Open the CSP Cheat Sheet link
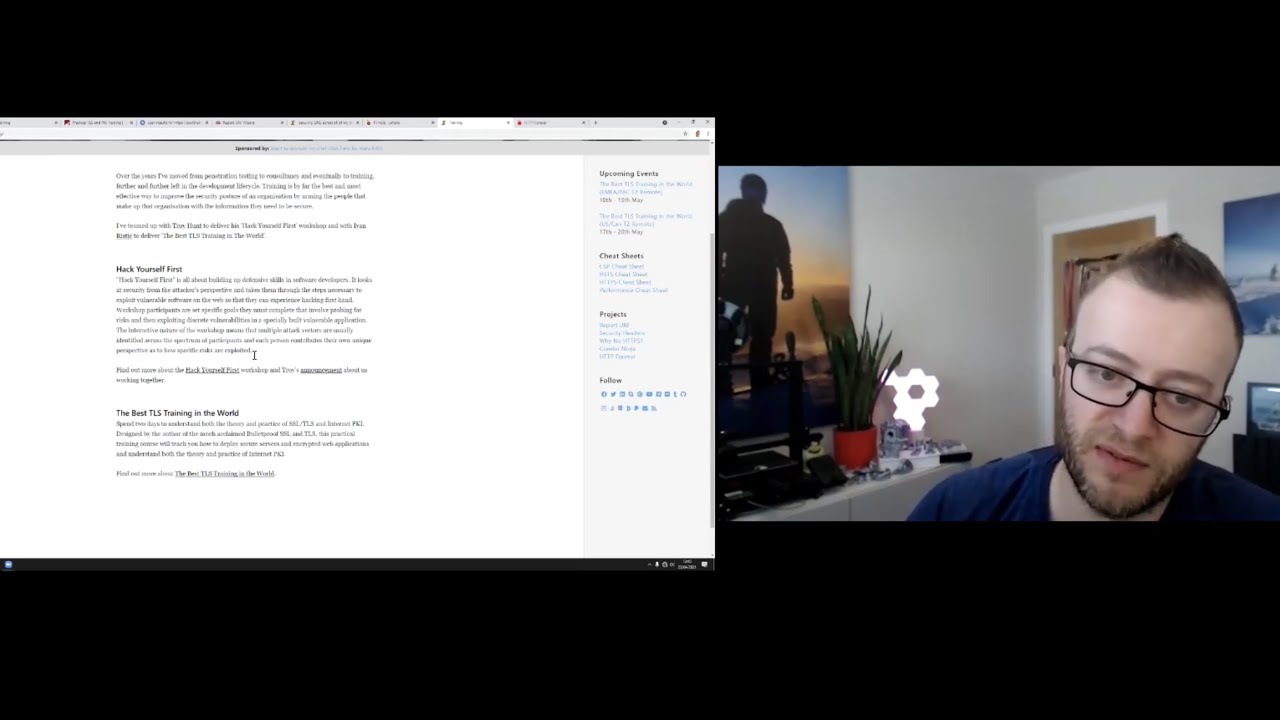Viewport: 1280px width, 720px height. coord(622,266)
